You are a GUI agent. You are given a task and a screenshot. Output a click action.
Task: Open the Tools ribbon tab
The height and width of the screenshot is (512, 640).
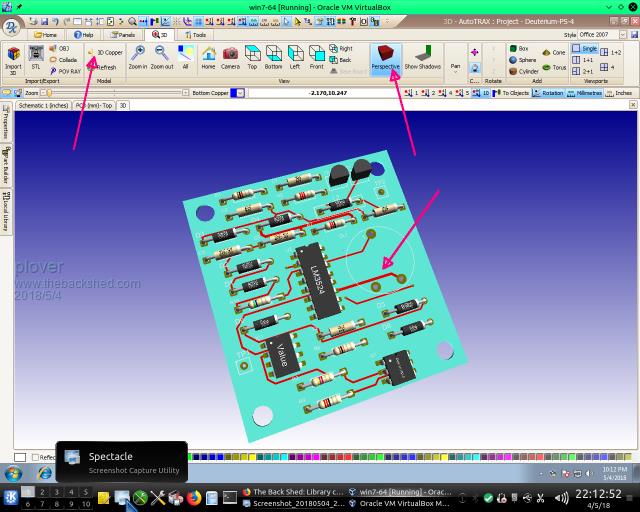click(195, 34)
